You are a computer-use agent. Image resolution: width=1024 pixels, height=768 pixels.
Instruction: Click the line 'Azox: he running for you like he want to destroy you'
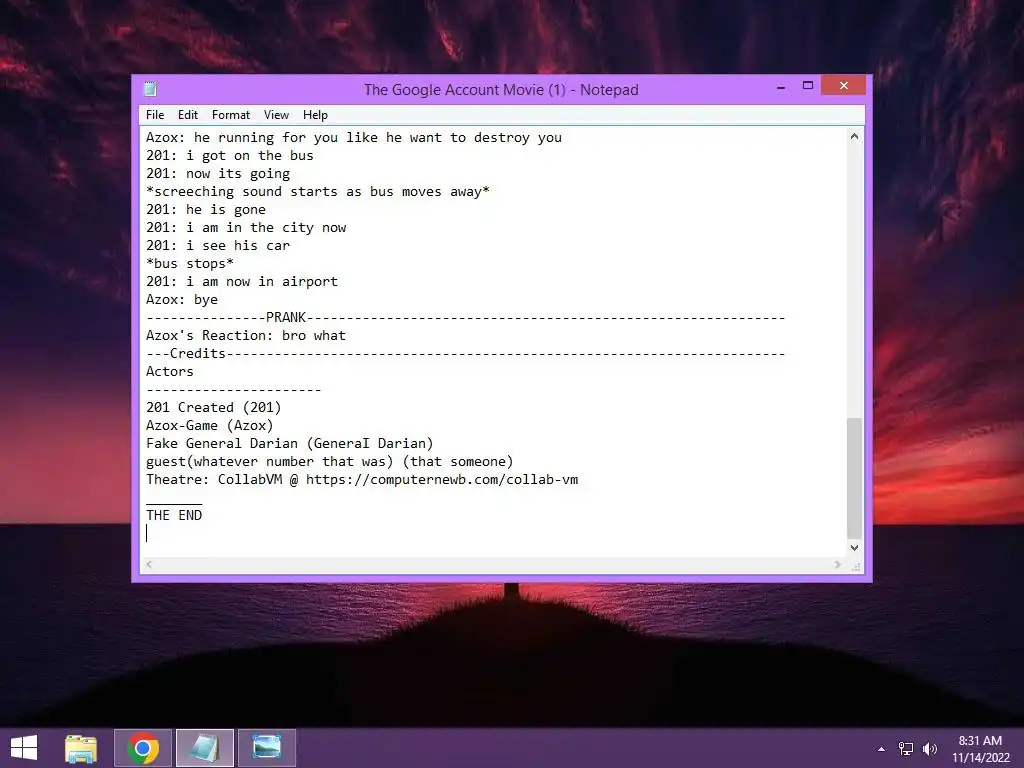coord(353,138)
